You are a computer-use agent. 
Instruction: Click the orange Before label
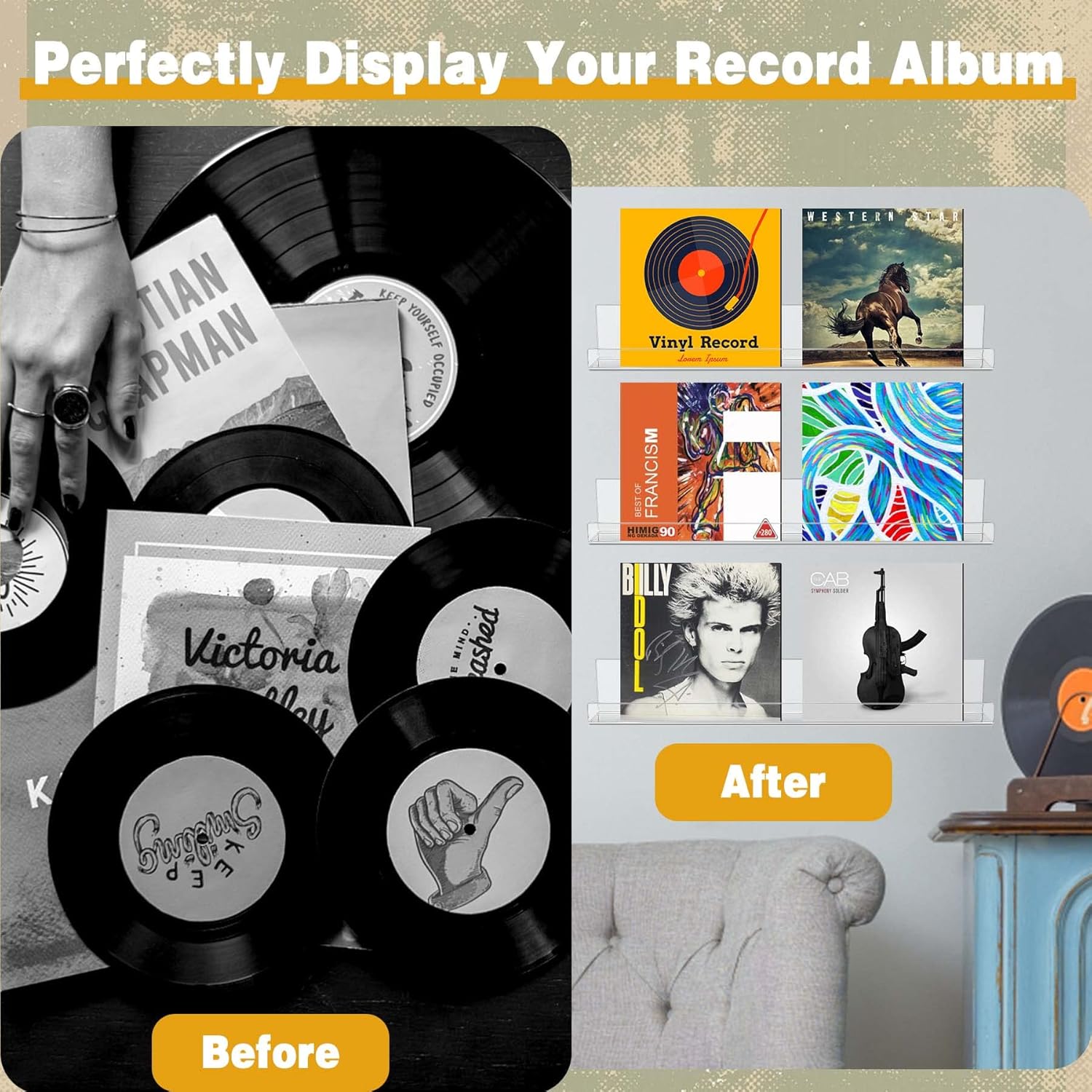270,1052
